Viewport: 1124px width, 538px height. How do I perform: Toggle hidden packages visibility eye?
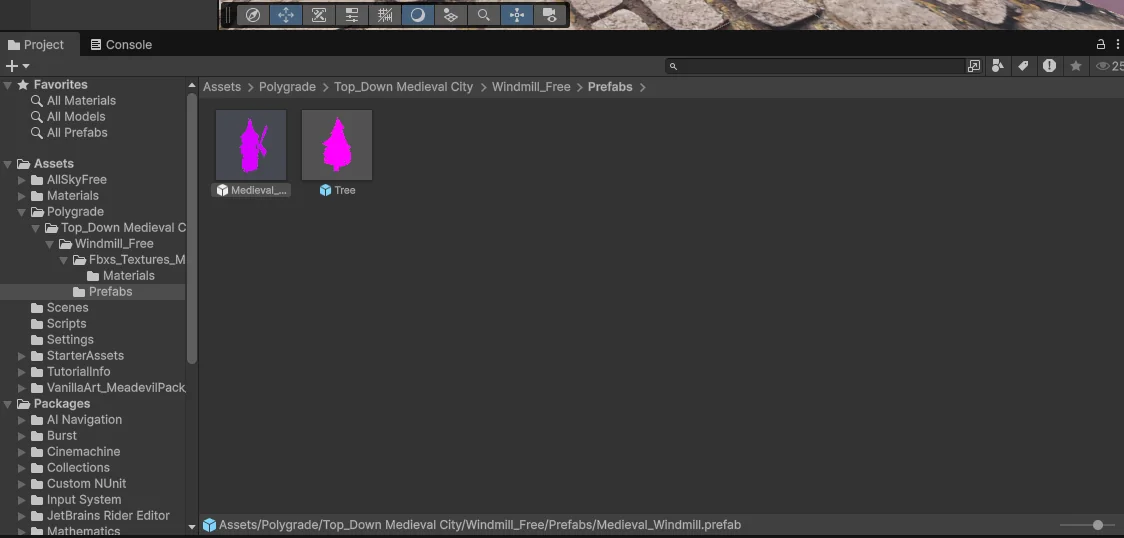point(1104,66)
